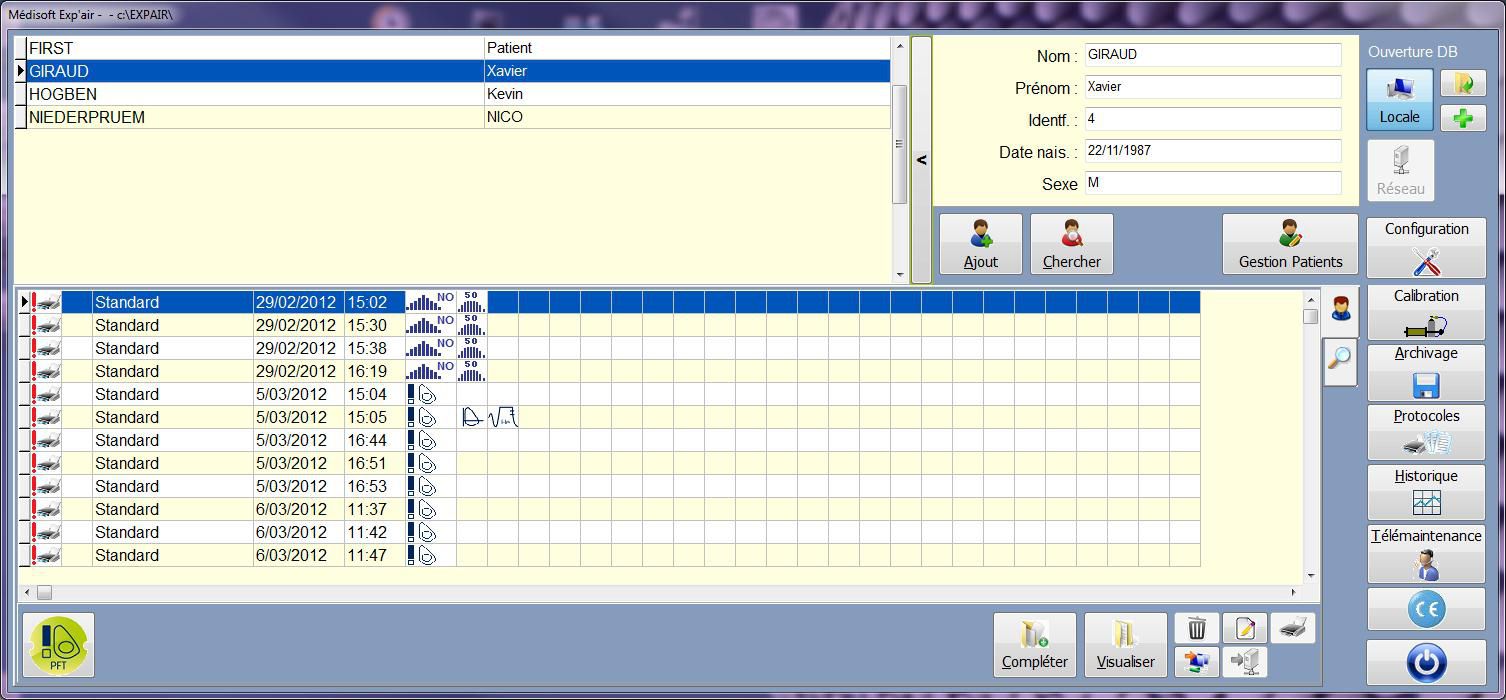Screen dimensions: 1506x700
Task: Click the printer icon button
Action: 1293,628
